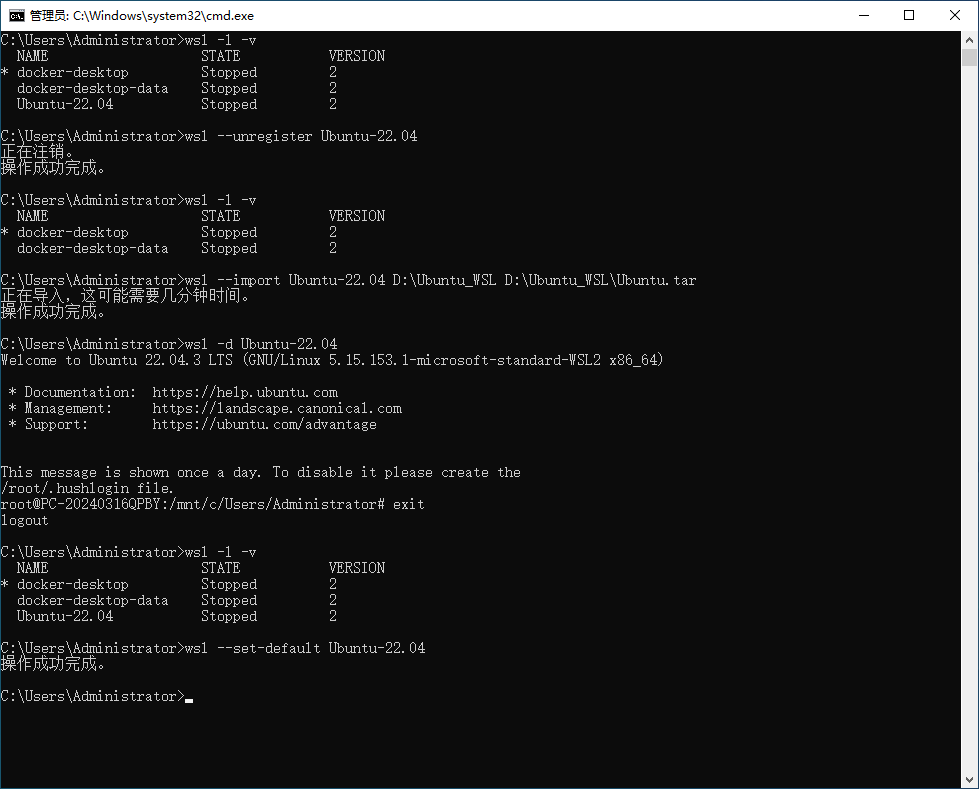The height and width of the screenshot is (789, 979).
Task: Minimize the cmd.exe window
Action: tap(864, 16)
